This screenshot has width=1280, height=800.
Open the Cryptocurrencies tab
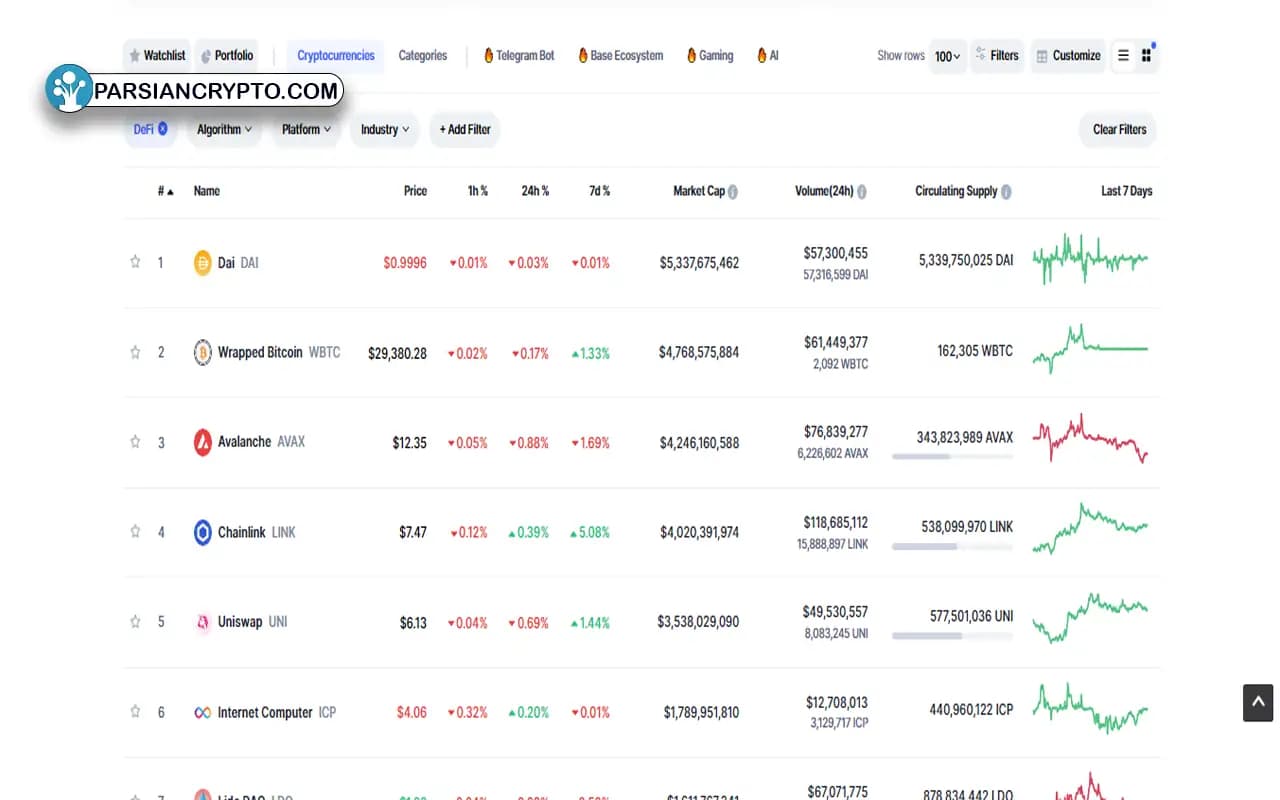tap(336, 56)
